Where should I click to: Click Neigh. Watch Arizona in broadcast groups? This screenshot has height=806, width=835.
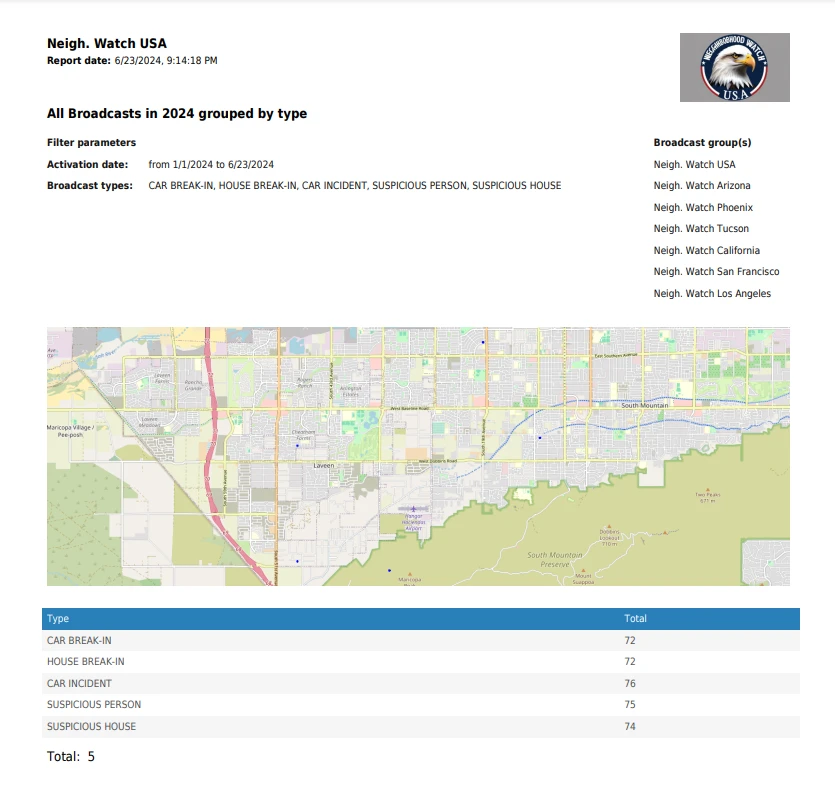point(702,186)
